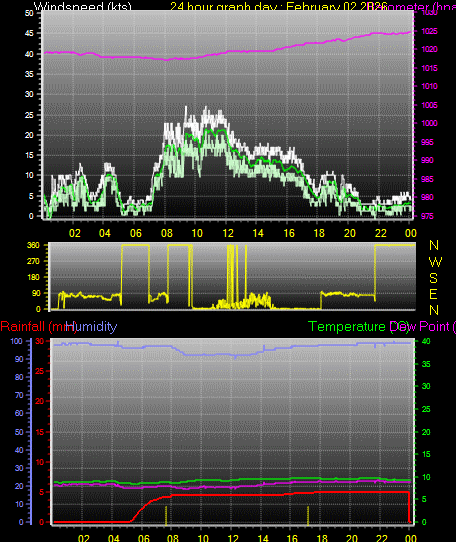Viewport: 456px width, 542px height.
Task: Click the 1020 value on barometer axis
Action: tap(429, 49)
